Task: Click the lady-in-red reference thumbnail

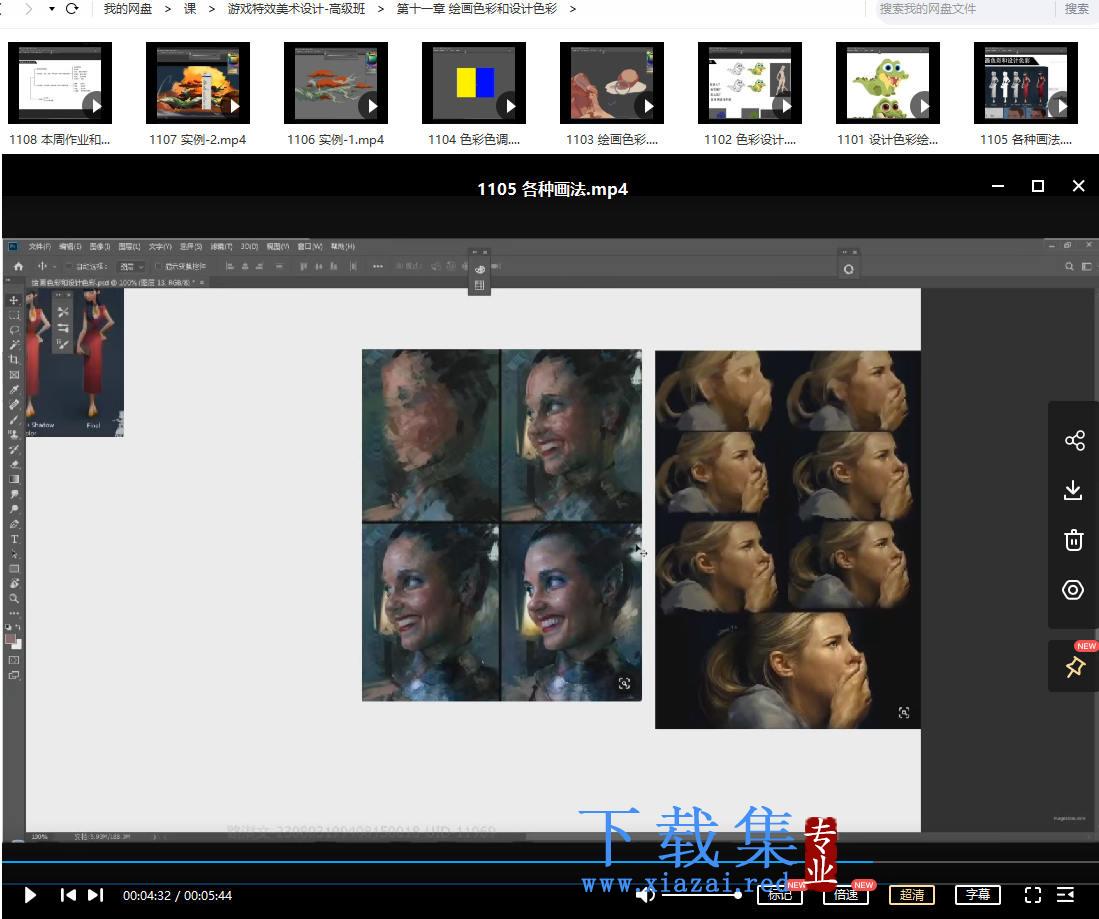Action: tap(75, 362)
